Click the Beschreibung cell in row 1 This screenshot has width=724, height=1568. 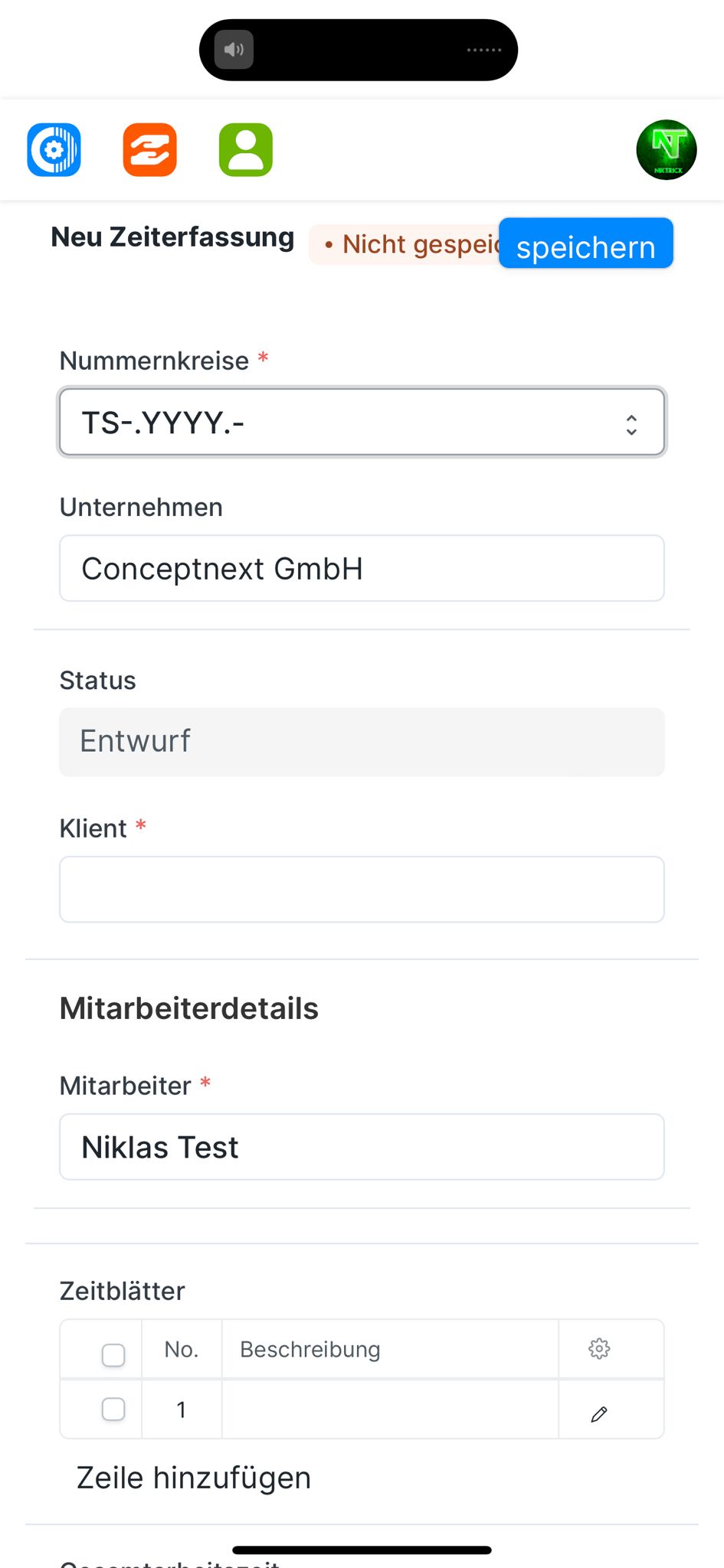389,1410
